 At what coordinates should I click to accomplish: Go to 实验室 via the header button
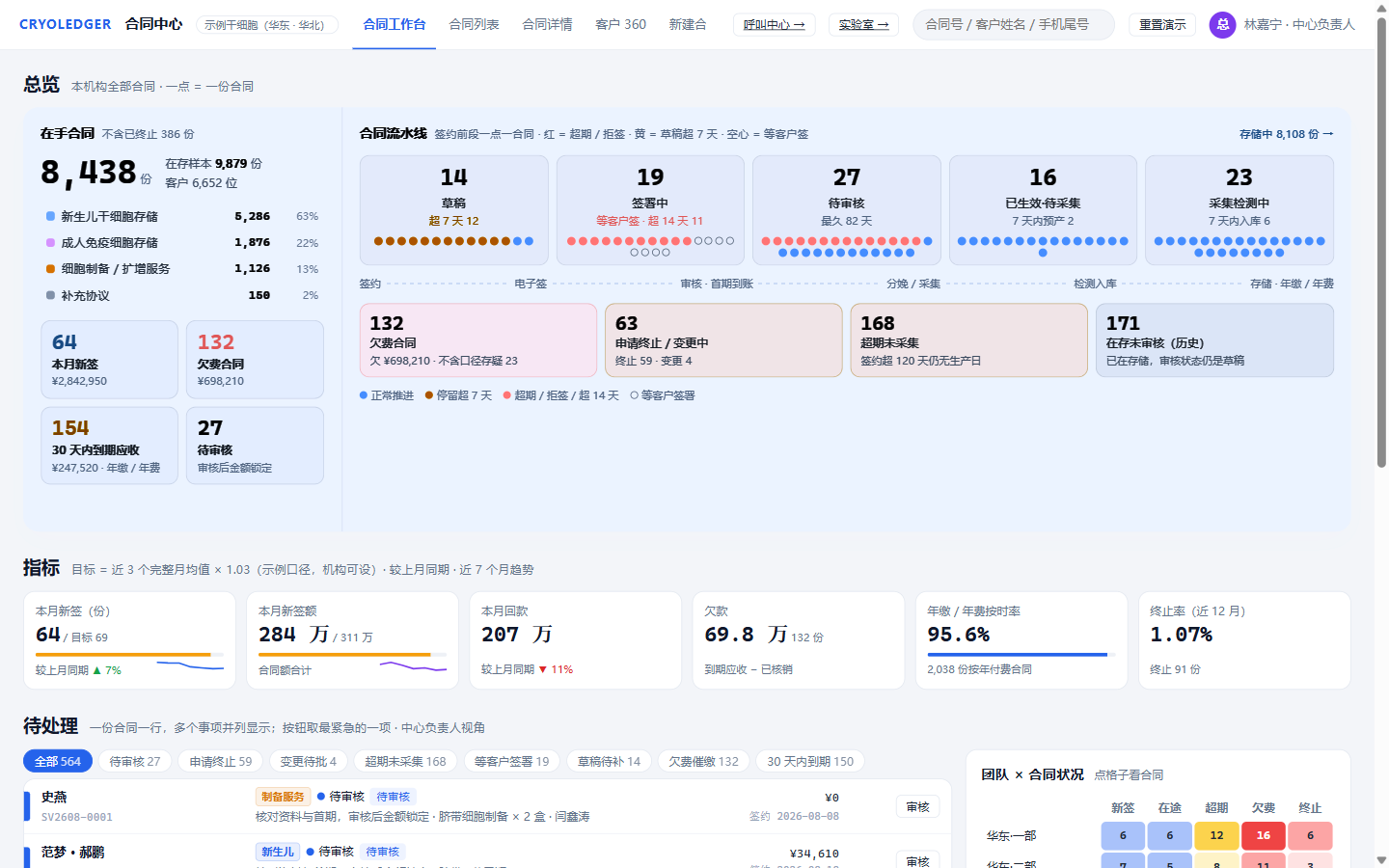coord(863,25)
